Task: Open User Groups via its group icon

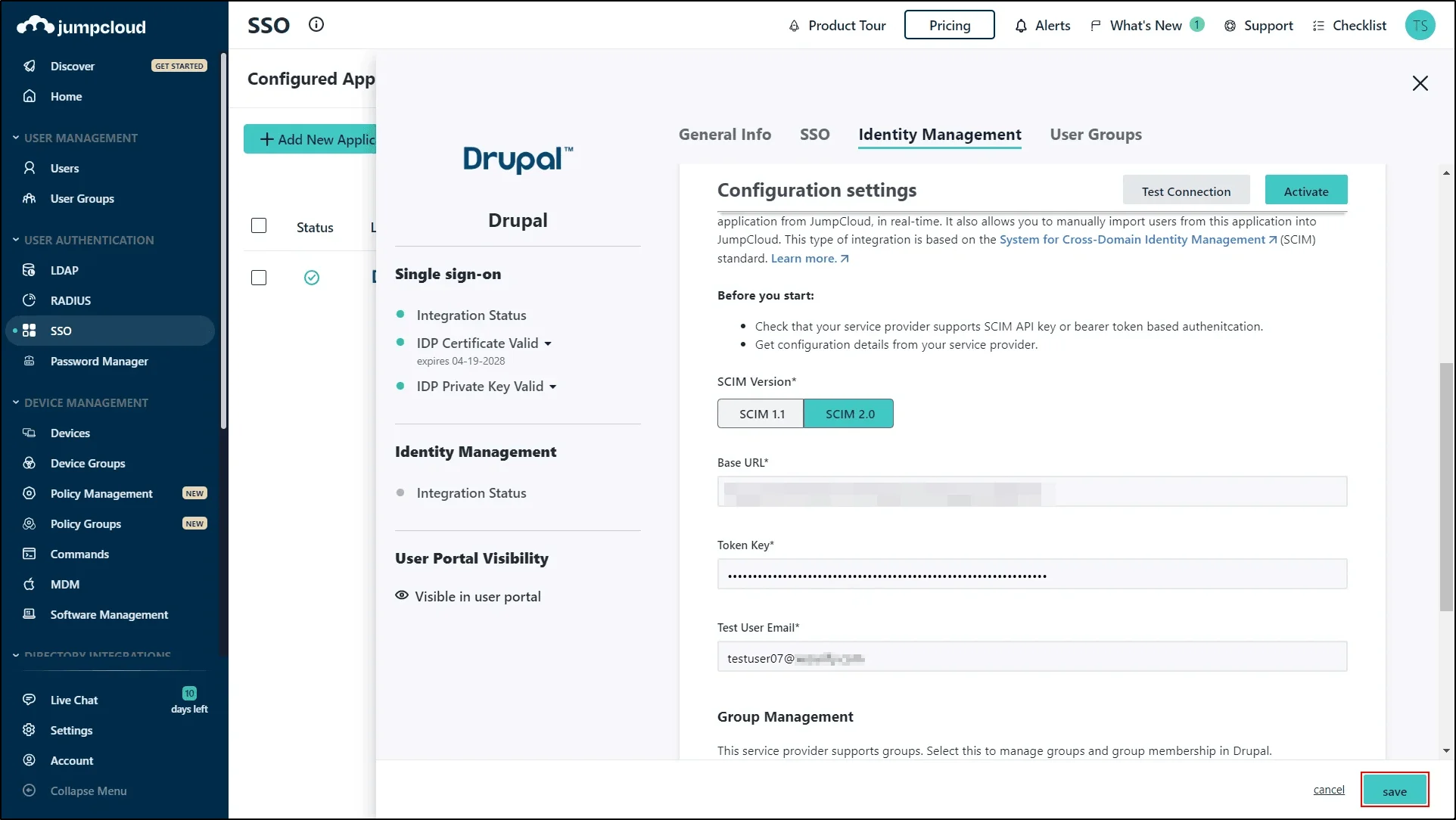Action: 30,198
